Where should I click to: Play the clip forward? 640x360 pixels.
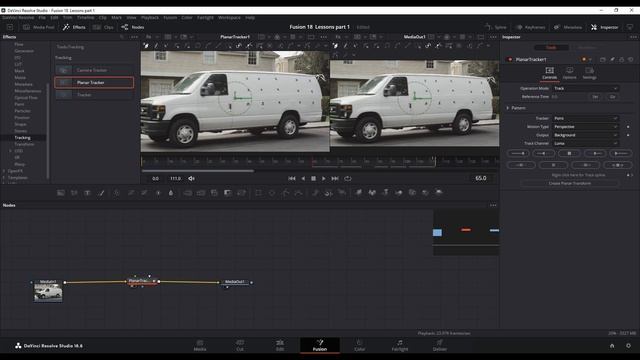(324, 178)
